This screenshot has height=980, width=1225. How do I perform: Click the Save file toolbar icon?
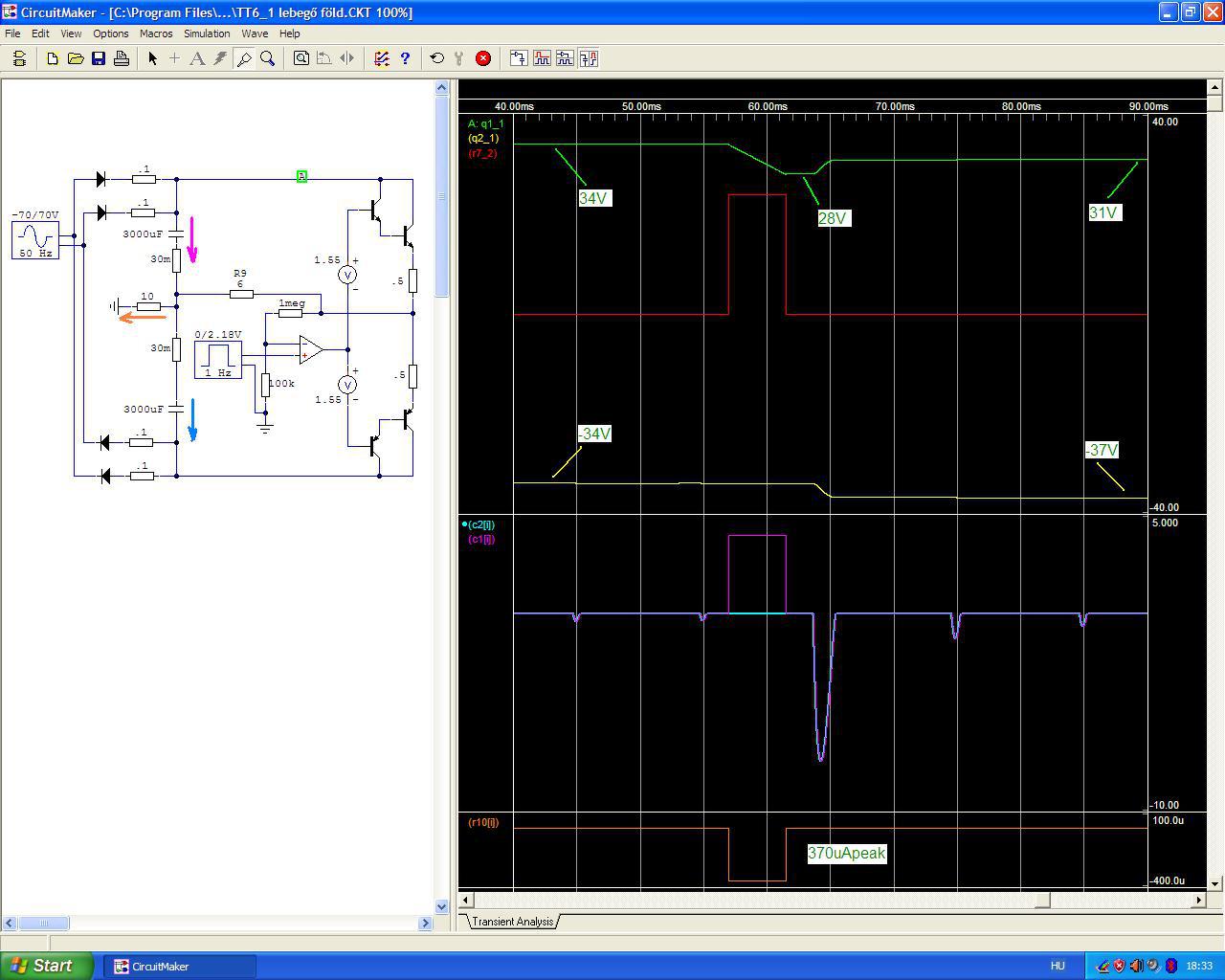[x=99, y=58]
